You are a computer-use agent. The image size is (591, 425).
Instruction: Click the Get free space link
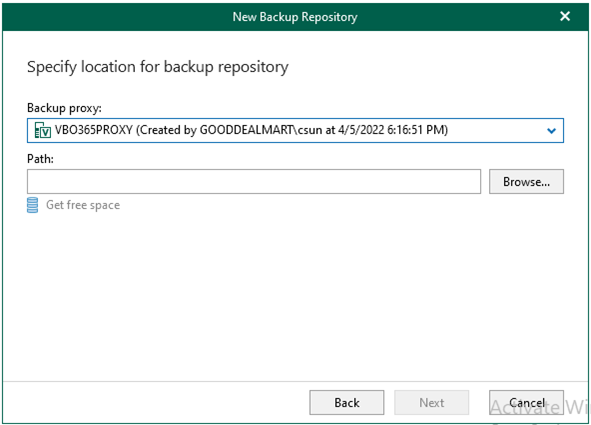(83, 205)
